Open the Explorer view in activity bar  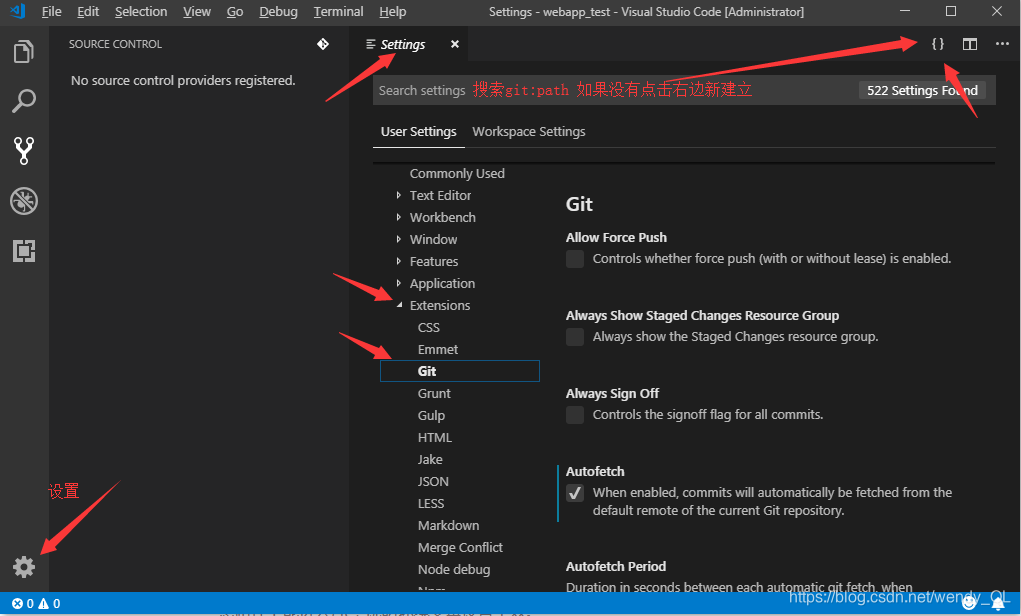click(24, 51)
